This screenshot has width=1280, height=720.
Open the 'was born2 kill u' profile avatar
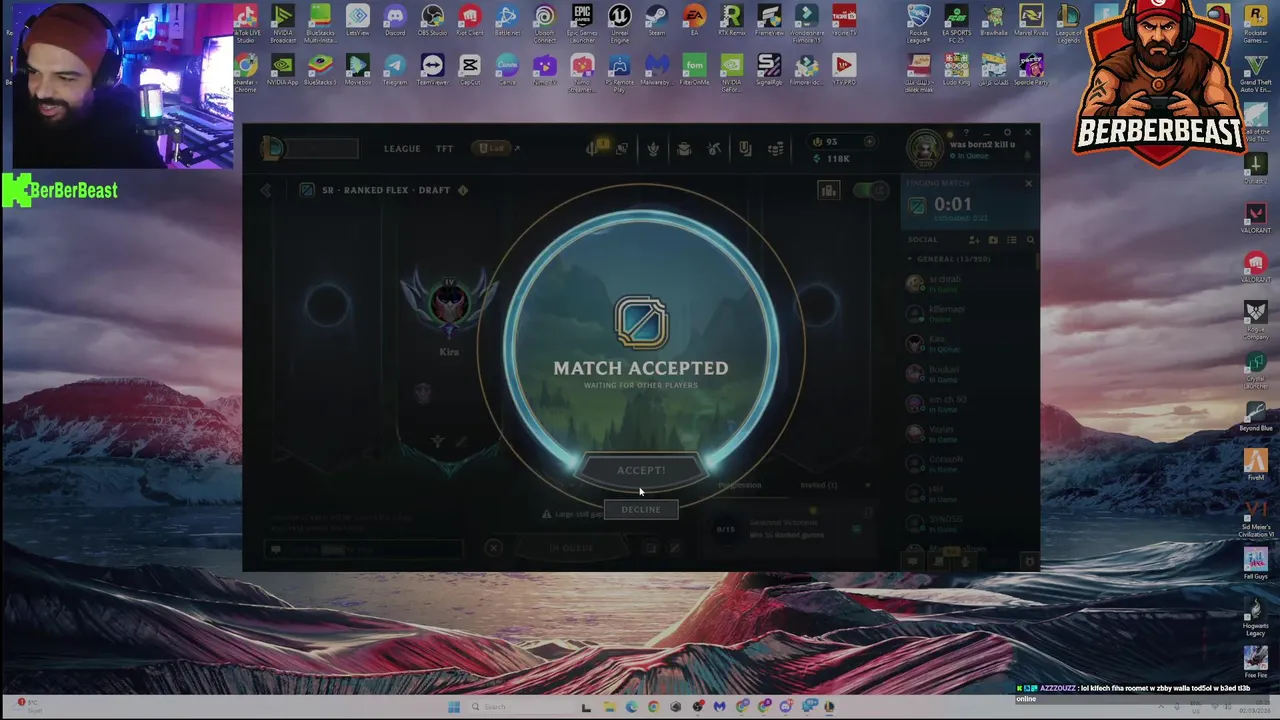[925, 149]
